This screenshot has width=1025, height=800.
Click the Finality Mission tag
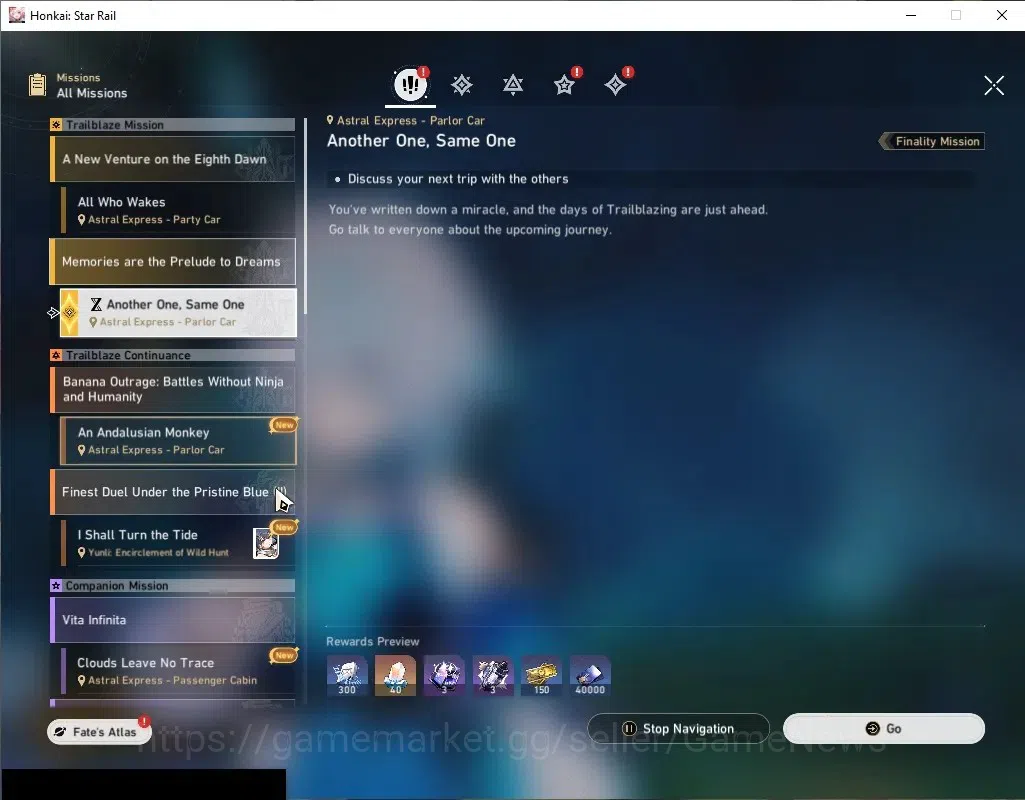click(x=932, y=141)
